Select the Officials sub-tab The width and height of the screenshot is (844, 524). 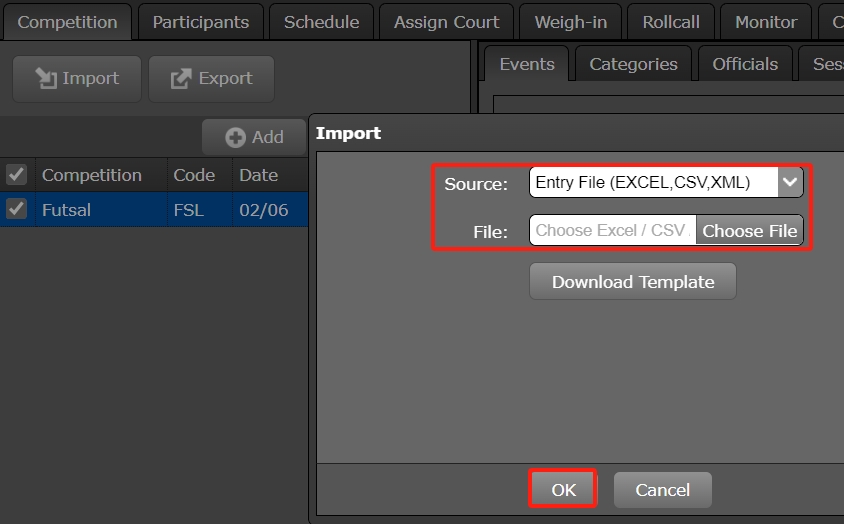point(744,64)
